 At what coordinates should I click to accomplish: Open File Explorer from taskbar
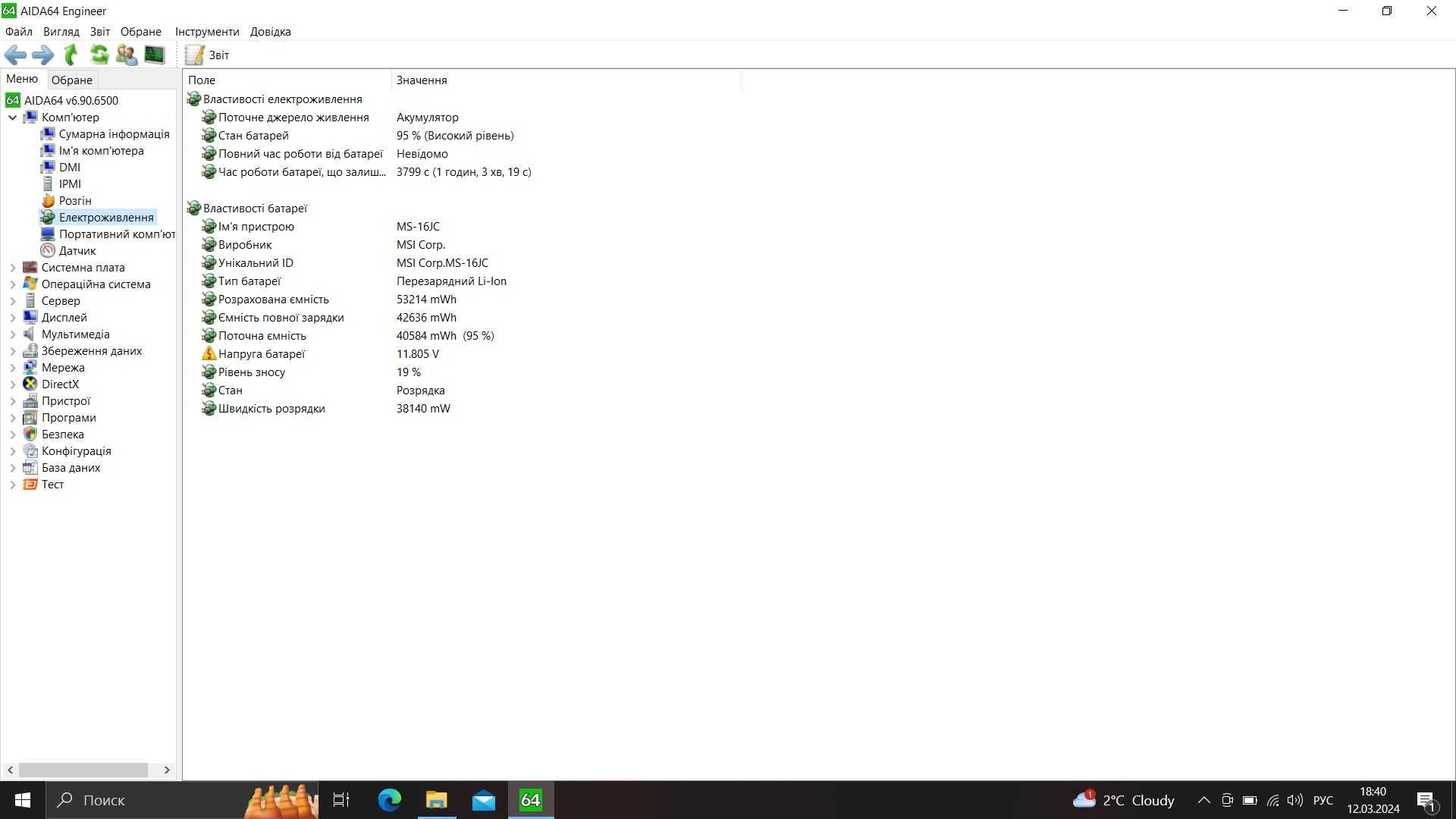[437, 800]
